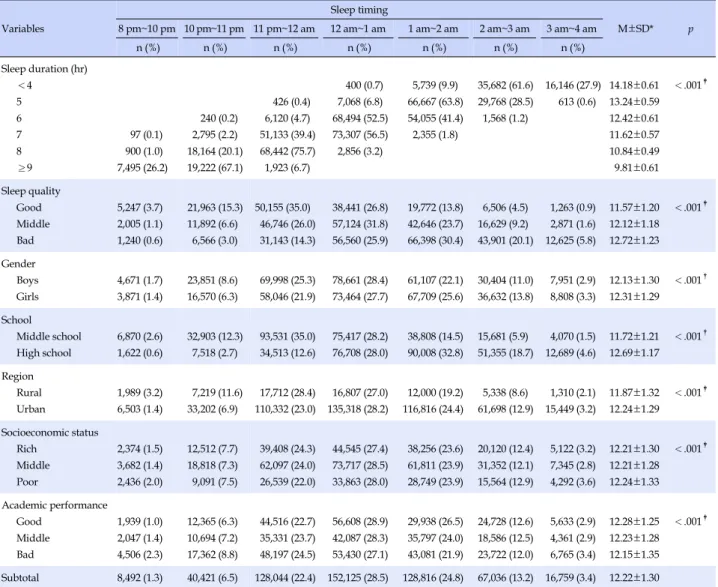
Task: Click the cell '66,398 (30.4)'
Action: (435, 240)
